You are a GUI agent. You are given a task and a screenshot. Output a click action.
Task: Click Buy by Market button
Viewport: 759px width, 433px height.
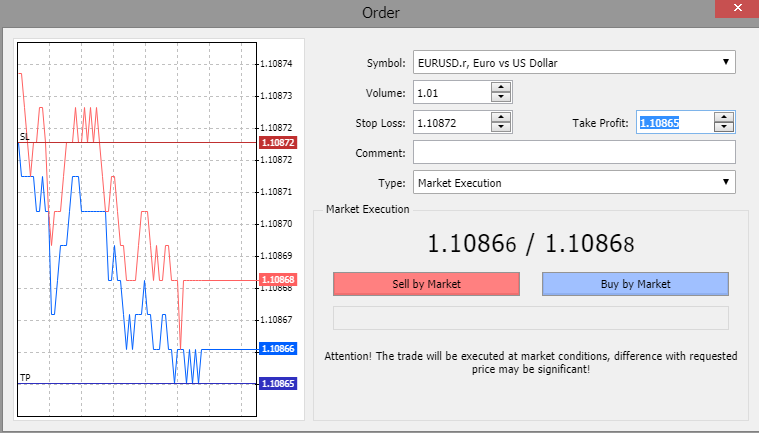click(635, 284)
